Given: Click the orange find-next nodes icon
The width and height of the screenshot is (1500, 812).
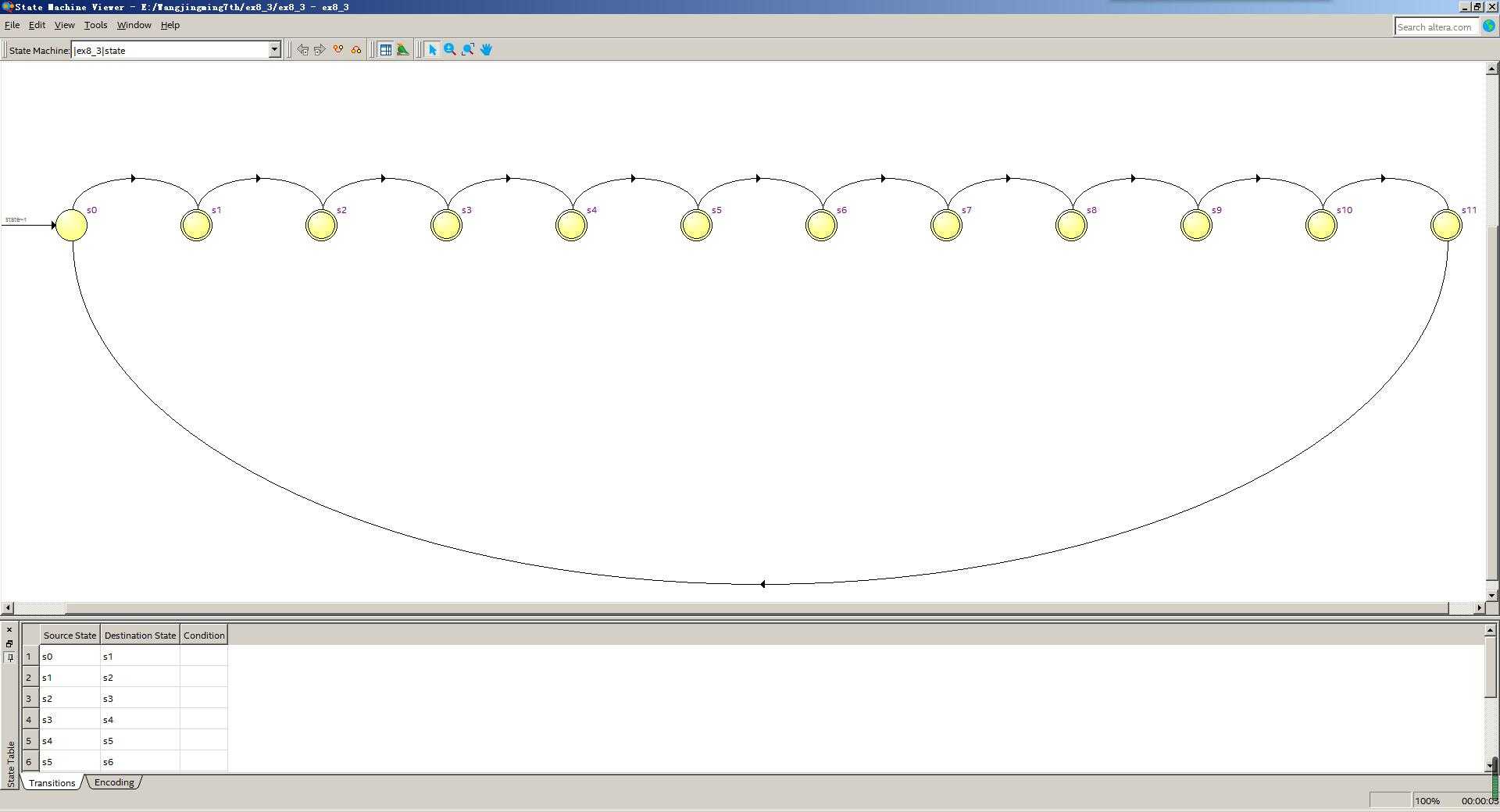Looking at the screenshot, I should tap(356, 50).
